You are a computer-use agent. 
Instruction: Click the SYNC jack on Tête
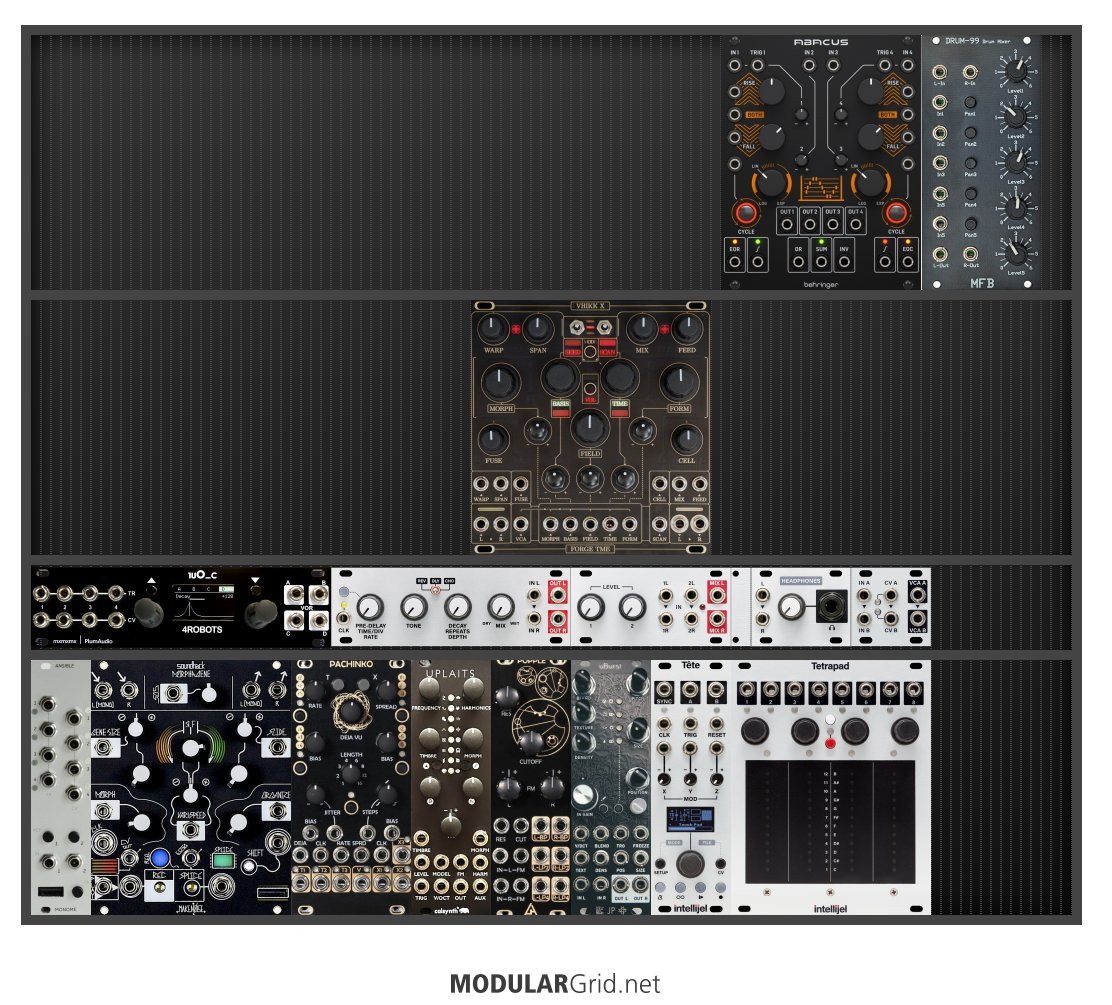(664, 689)
